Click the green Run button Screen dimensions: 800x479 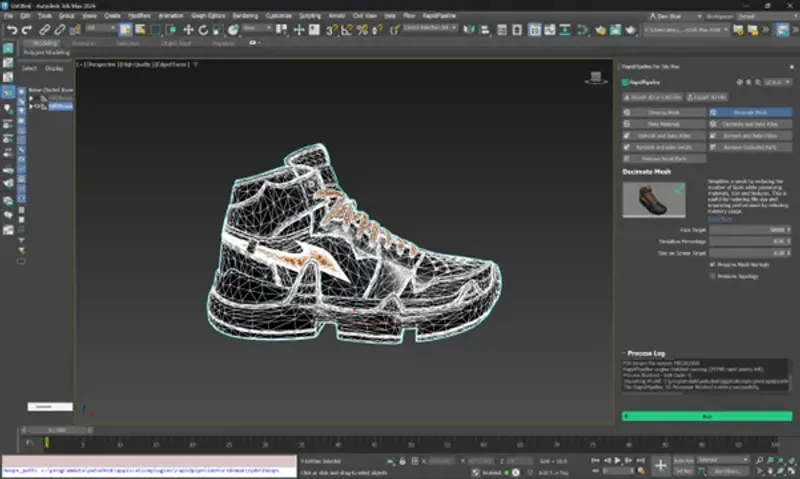(707, 416)
